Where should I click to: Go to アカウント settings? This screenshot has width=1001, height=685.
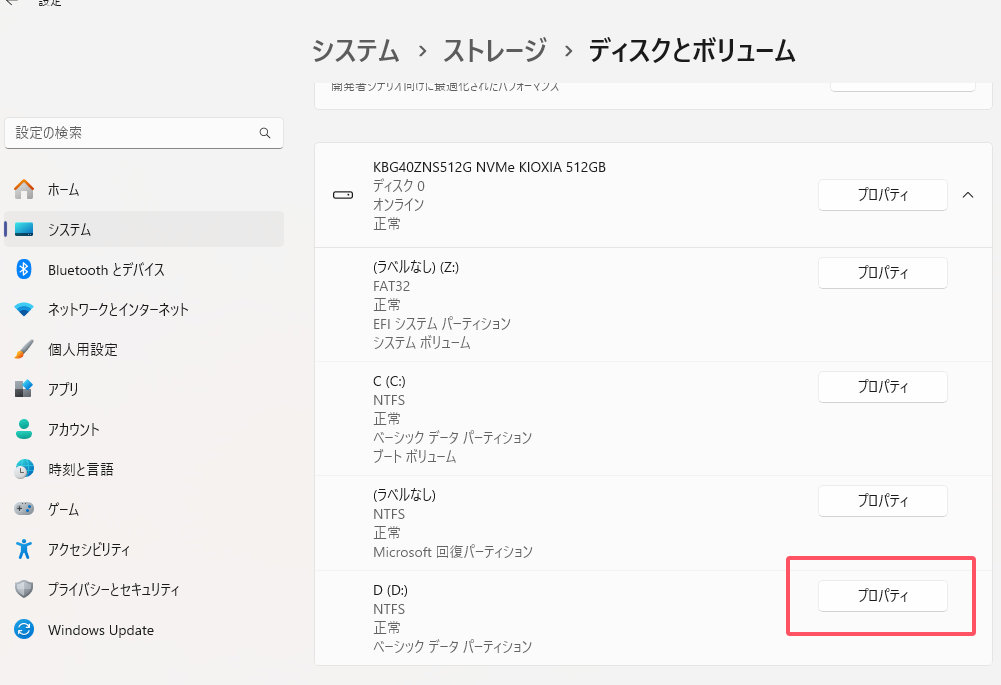[x=77, y=429]
